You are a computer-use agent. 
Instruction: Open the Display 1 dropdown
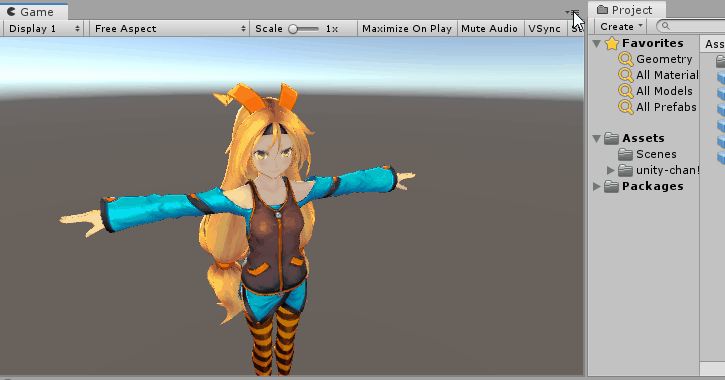pyautogui.click(x=43, y=29)
